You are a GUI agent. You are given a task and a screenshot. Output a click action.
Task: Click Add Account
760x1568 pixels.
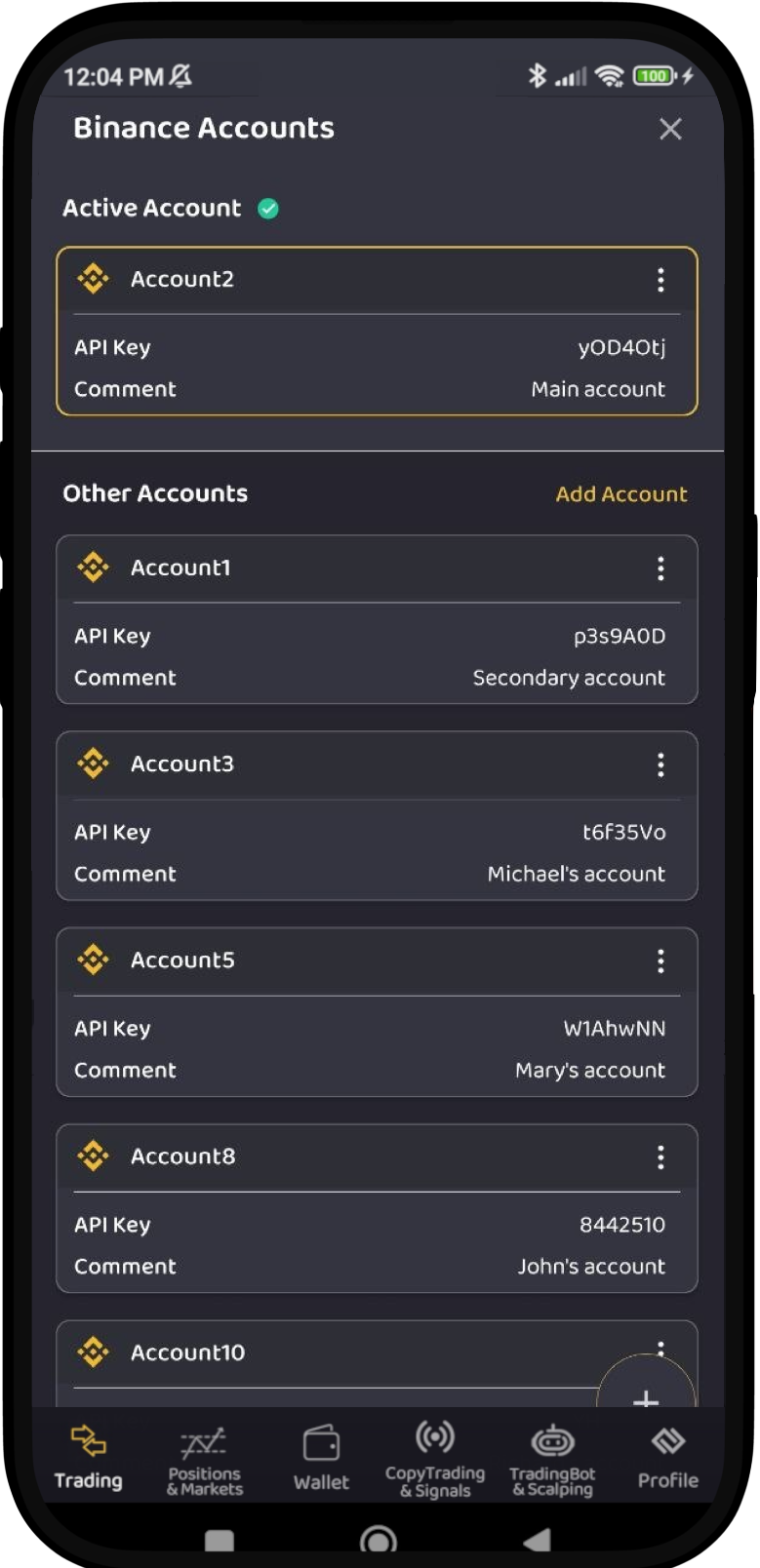coord(621,493)
